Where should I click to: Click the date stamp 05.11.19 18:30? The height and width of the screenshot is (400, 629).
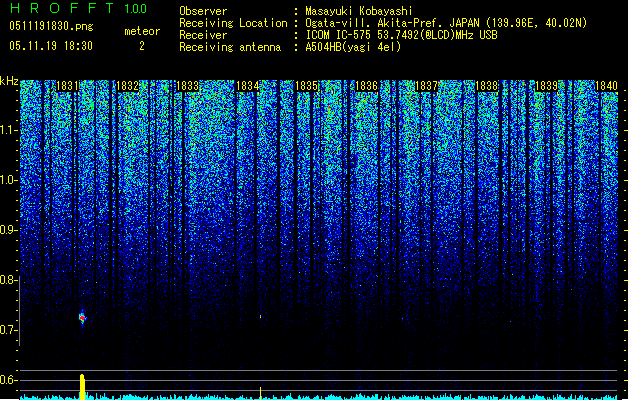pyautogui.click(x=51, y=46)
